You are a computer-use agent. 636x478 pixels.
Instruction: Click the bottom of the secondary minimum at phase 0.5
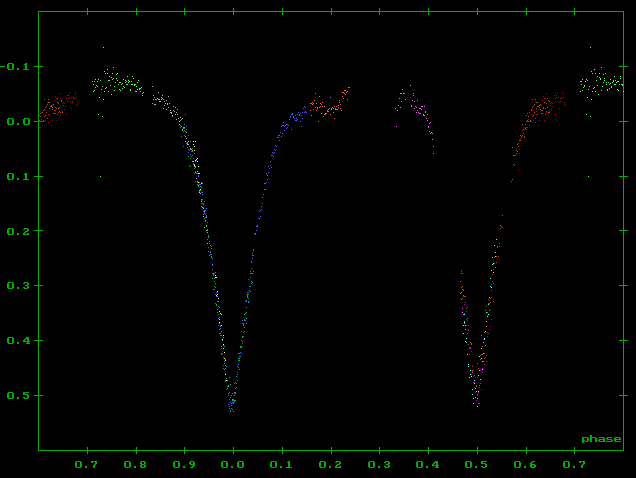[x=477, y=400]
